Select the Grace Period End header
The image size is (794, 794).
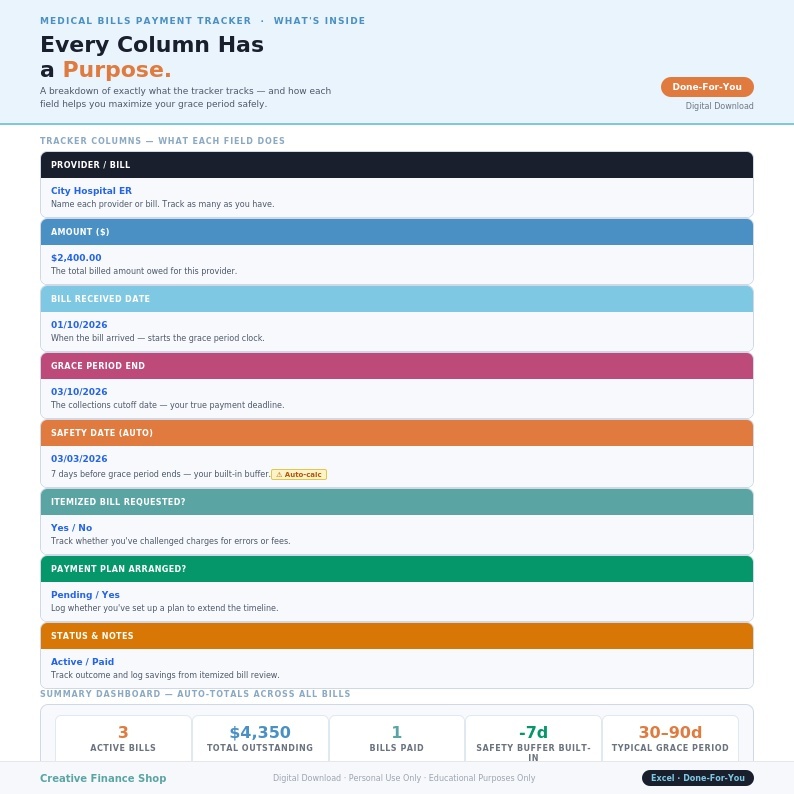pos(396,366)
